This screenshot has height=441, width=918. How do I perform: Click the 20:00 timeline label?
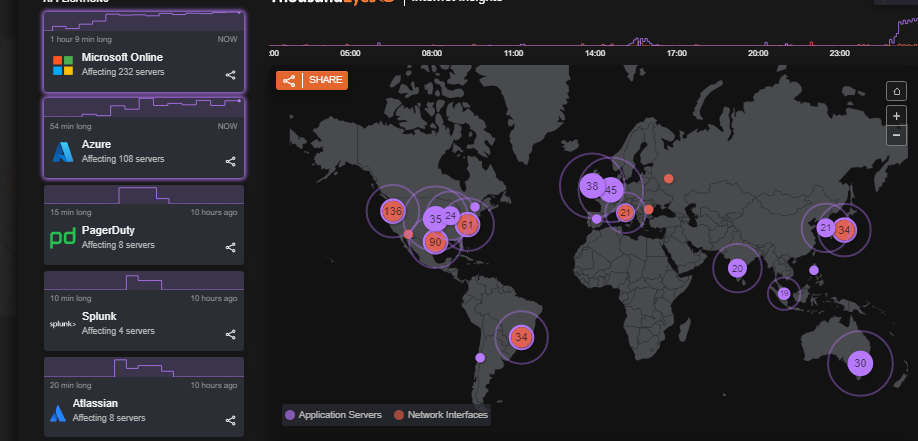758,53
